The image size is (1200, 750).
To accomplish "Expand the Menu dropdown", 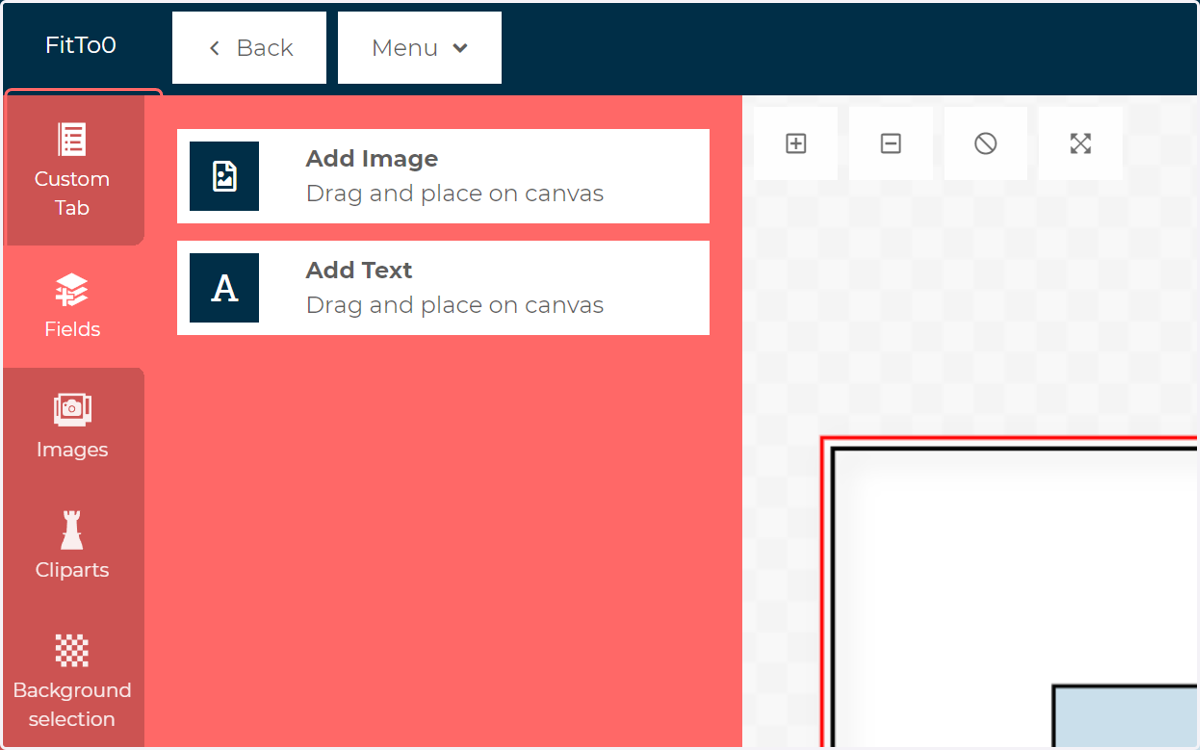I will (420, 48).
